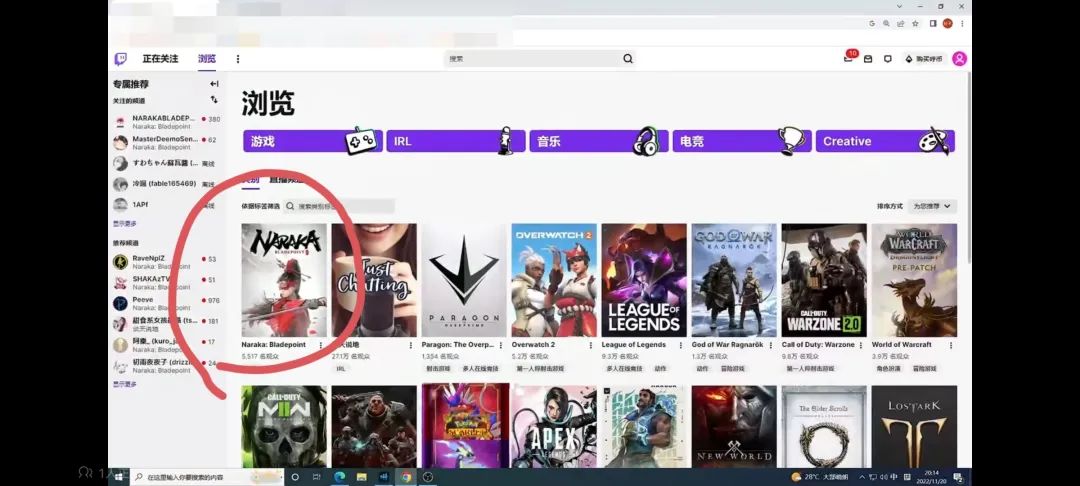The image size is (1080, 486).
Task: Open Just Chatting cover thumbnail
Action: click(x=374, y=280)
